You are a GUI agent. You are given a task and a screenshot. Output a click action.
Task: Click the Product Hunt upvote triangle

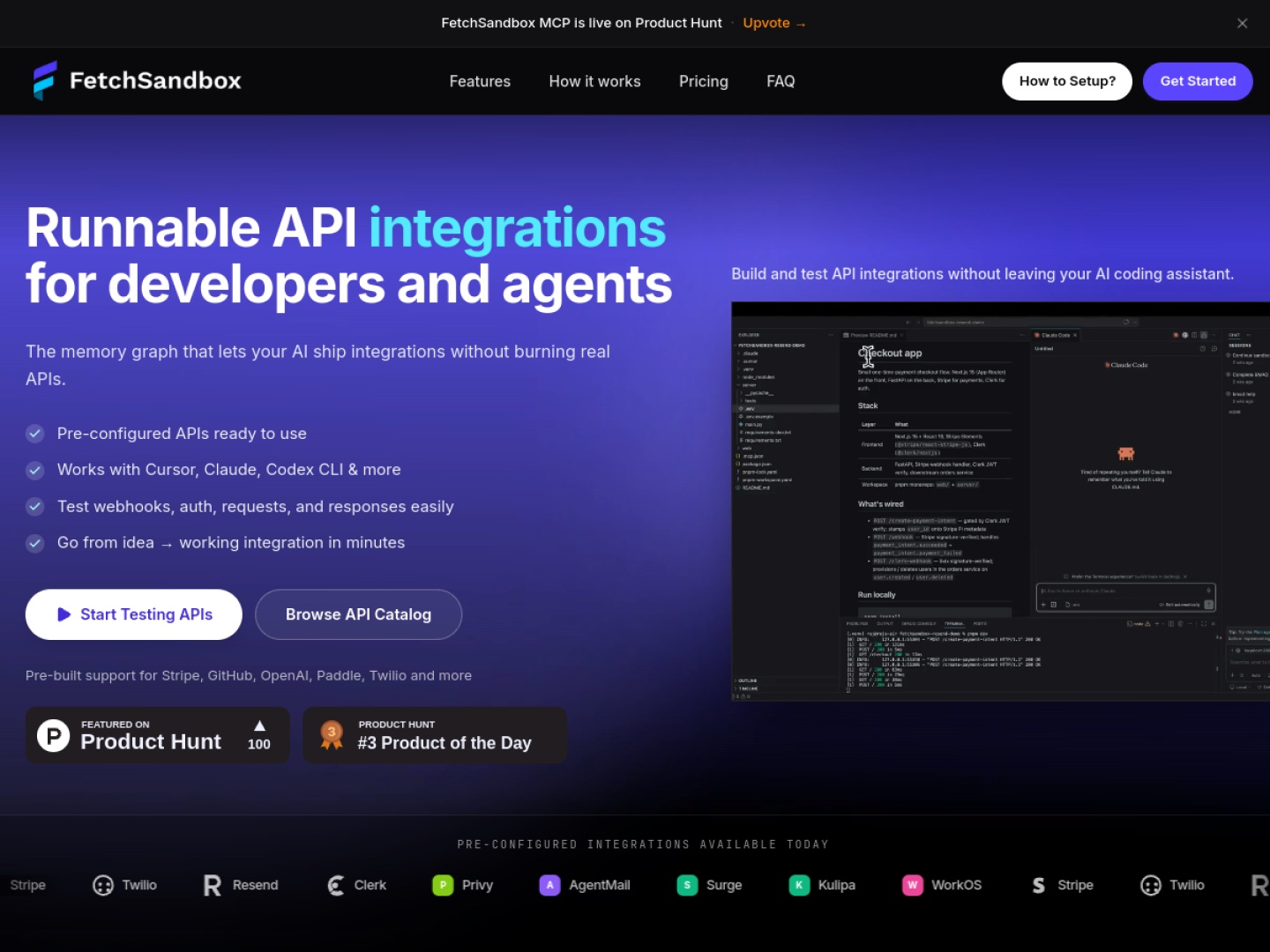[259, 725]
